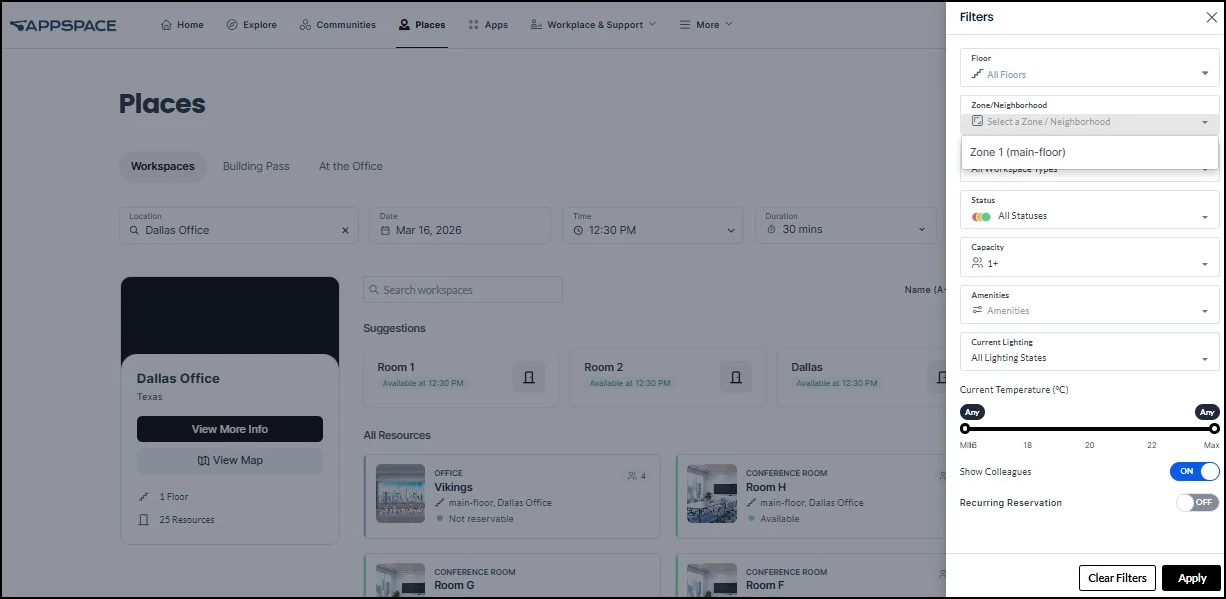Screen dimensions: 1226x599
Task: Click the Amenities filter icon
Action: [977, 310]
